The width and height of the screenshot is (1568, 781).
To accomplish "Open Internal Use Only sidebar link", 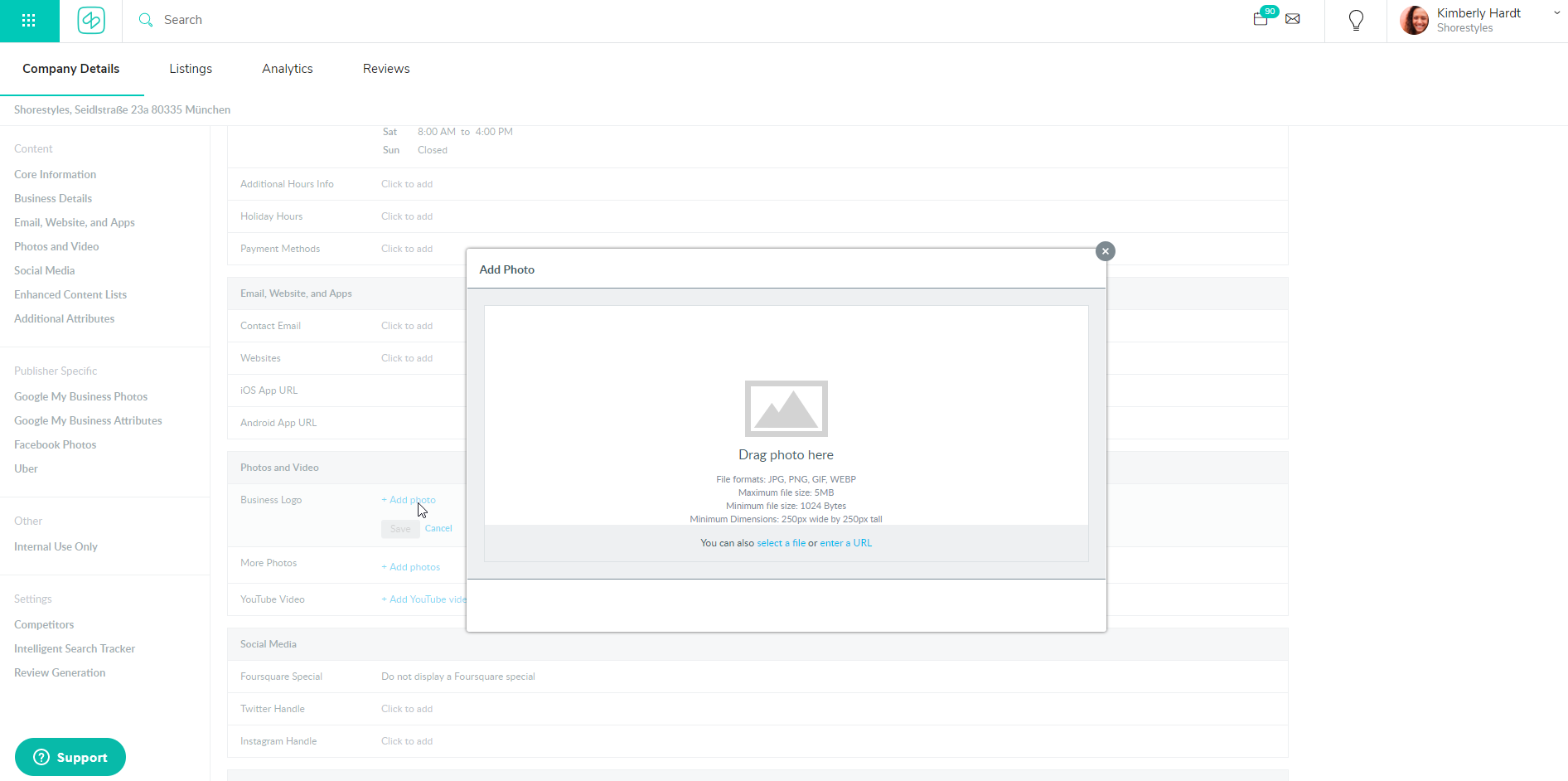I will pyautogui.click(x=56, y=546).
